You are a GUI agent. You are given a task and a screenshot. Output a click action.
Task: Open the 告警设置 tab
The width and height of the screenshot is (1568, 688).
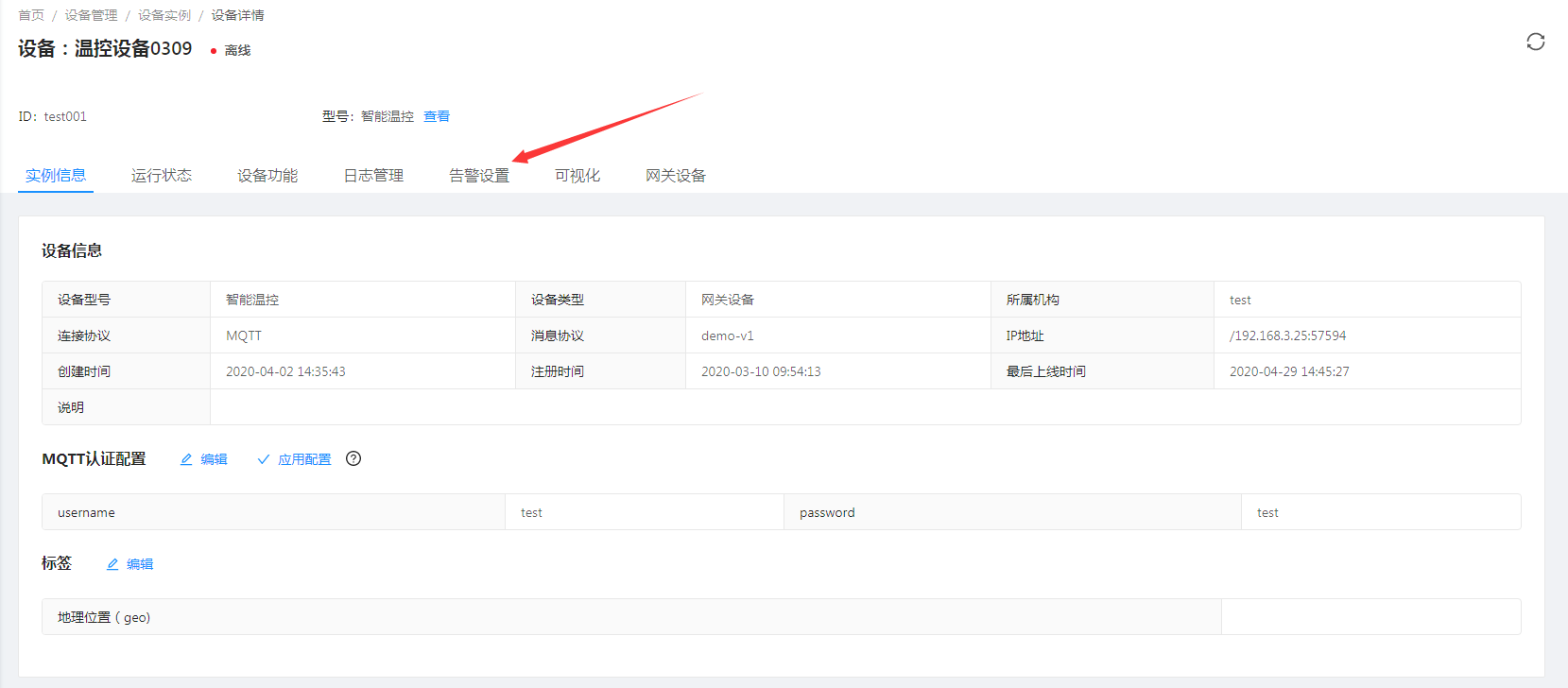(x=479, y=175)
